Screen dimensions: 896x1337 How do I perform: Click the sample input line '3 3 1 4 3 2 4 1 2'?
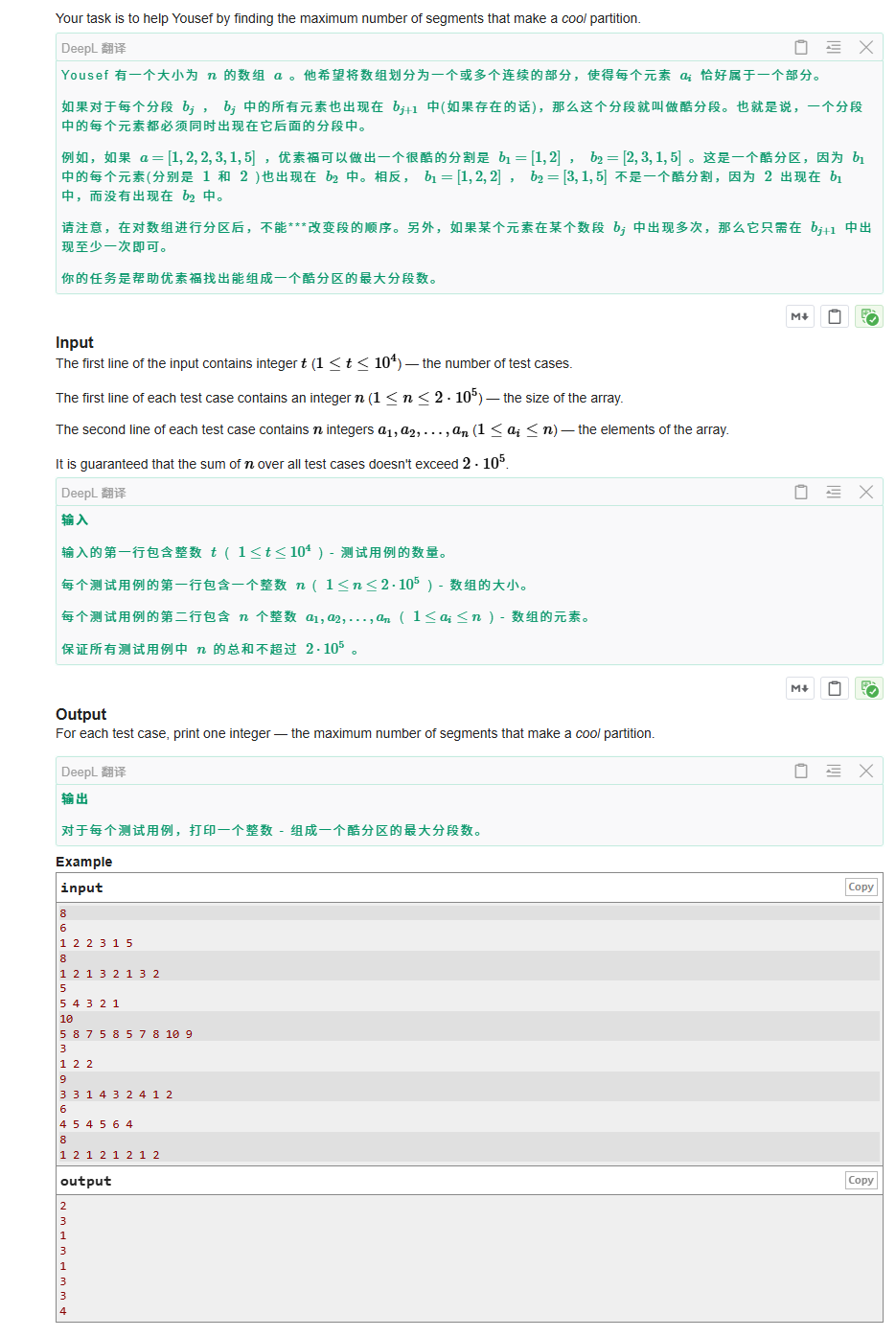click(117, 1095)
